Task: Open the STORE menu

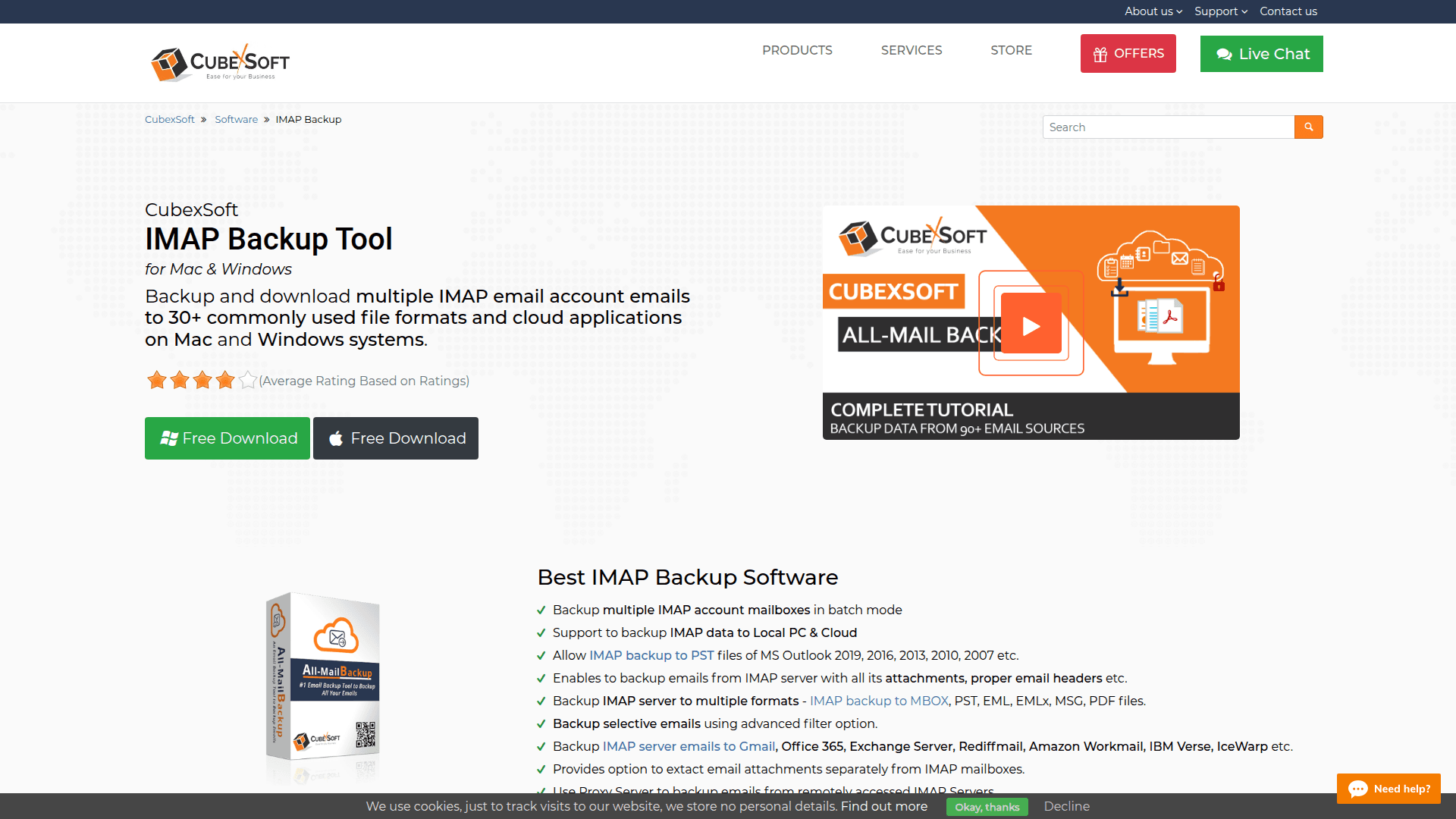Action: tap(1011, 50)
